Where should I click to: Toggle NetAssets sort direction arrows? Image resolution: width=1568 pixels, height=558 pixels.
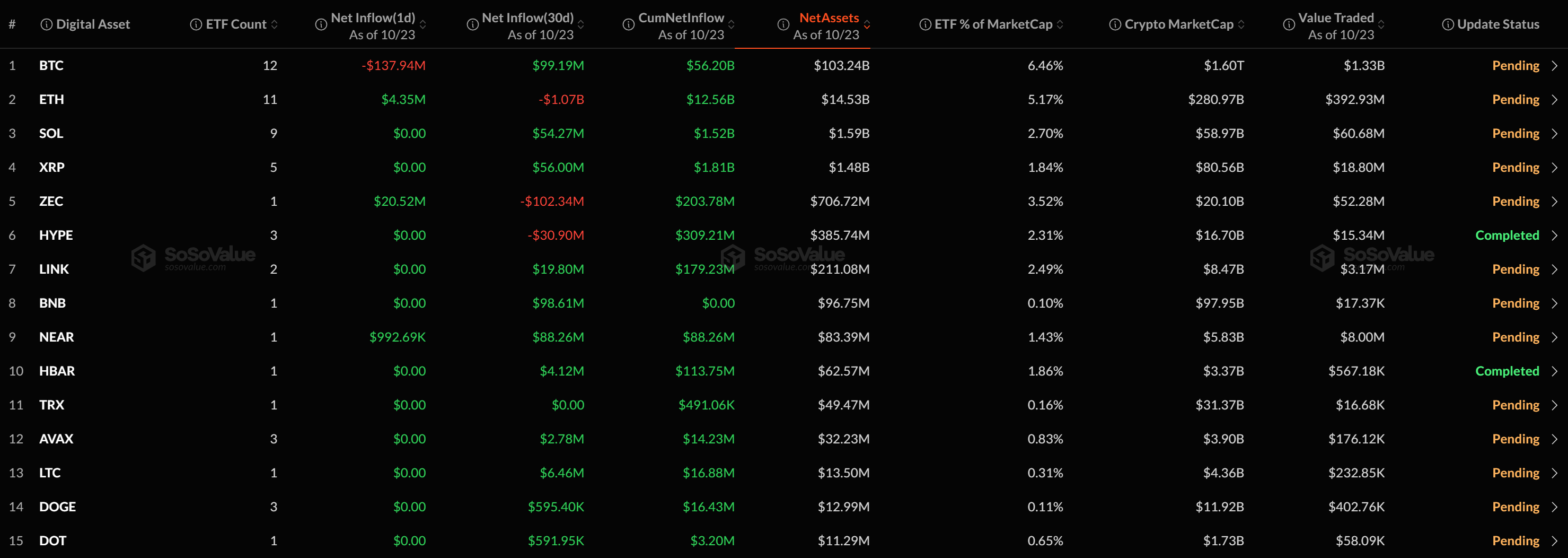[x=867, y=24]
